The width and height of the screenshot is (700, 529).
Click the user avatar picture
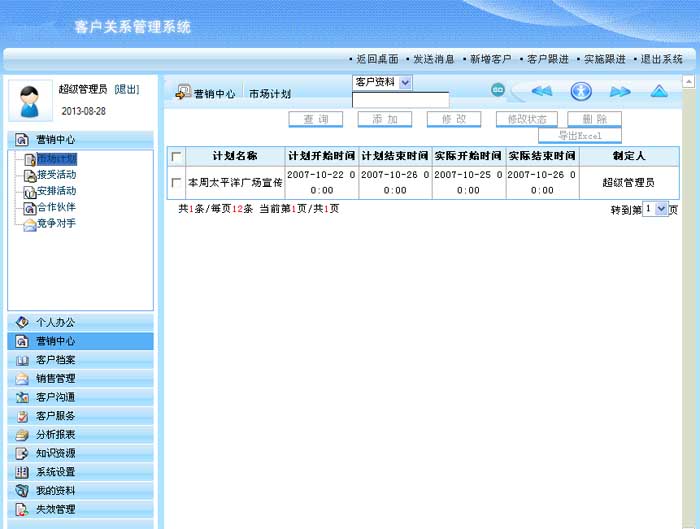30,100
